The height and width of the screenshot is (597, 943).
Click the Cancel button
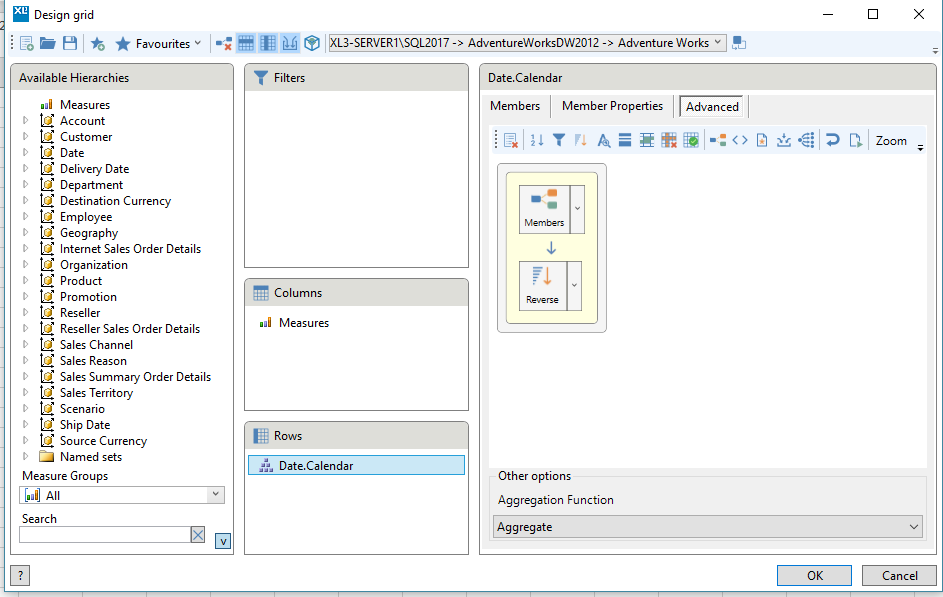coord(899,575)
